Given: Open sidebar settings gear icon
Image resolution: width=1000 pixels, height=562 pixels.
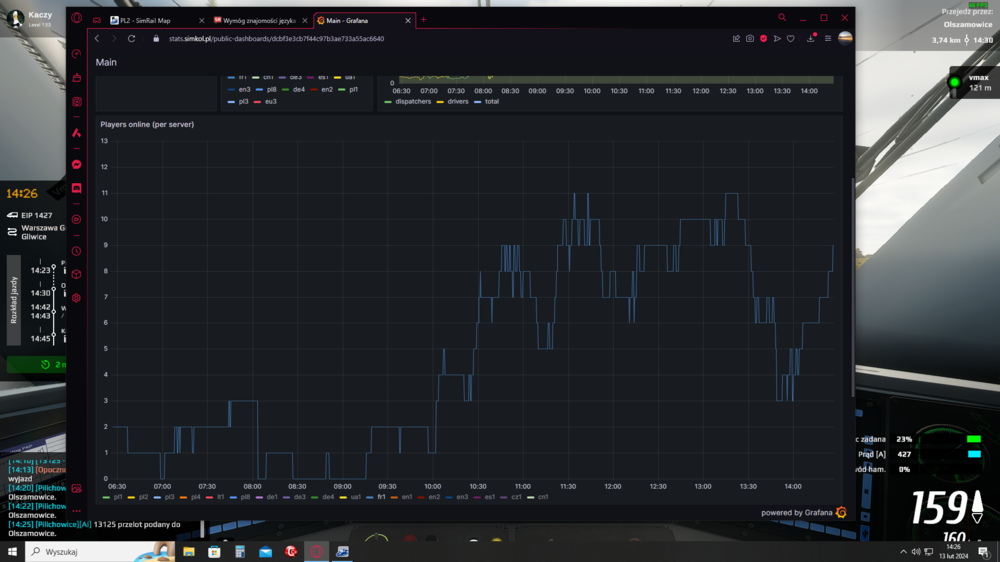Looking at the screenshot, I should pos(77,298).
